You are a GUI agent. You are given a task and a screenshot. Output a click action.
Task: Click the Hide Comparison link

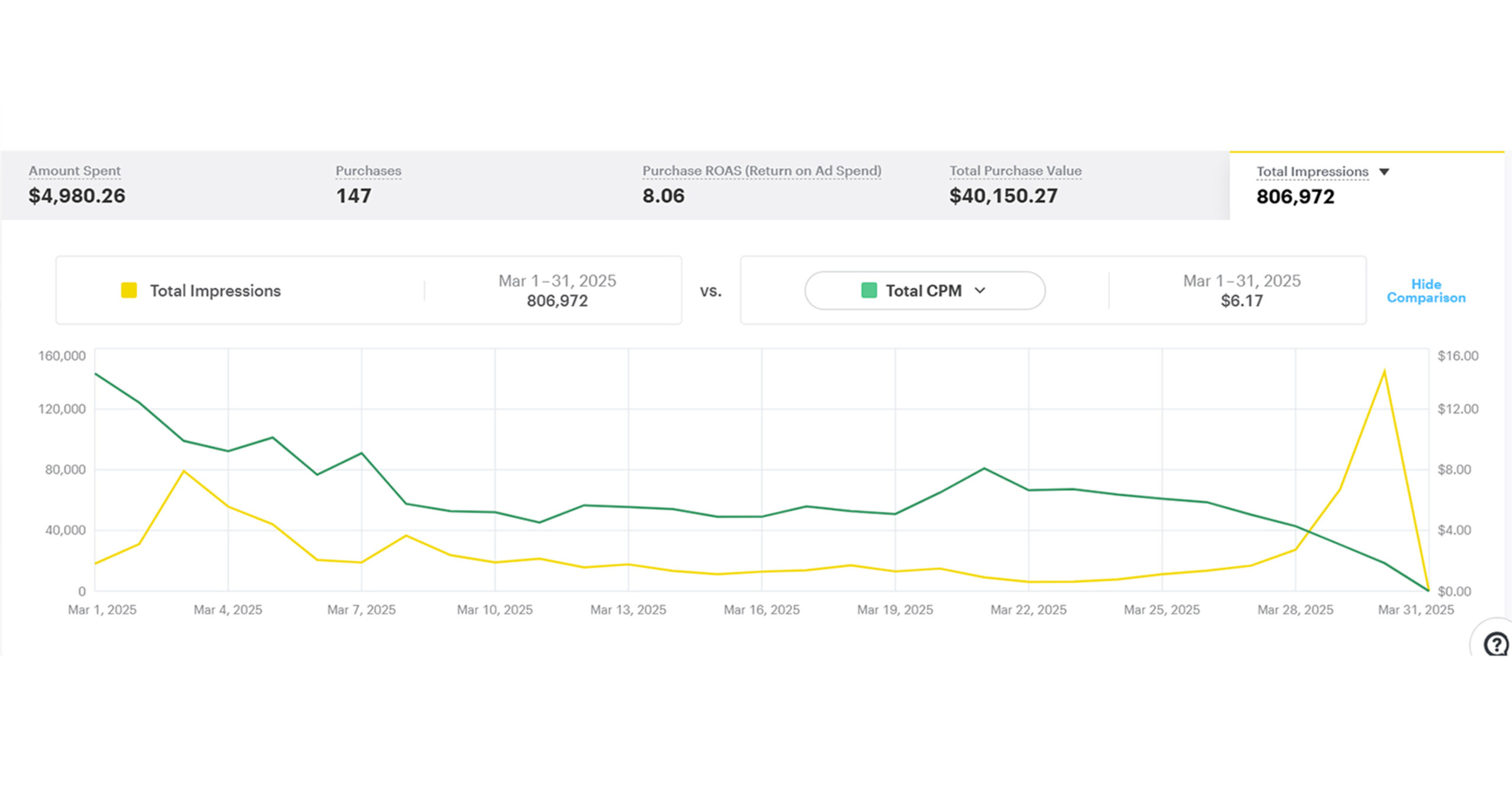(1426, 291)
